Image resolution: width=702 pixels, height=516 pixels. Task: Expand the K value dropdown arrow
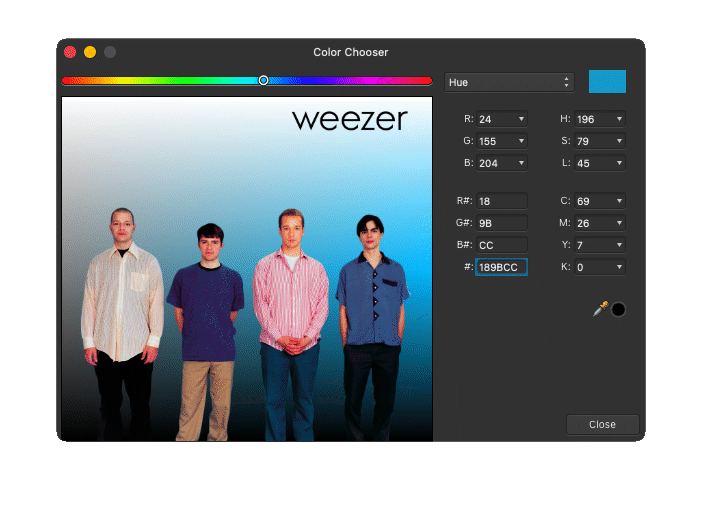click(x=619, y=267)
